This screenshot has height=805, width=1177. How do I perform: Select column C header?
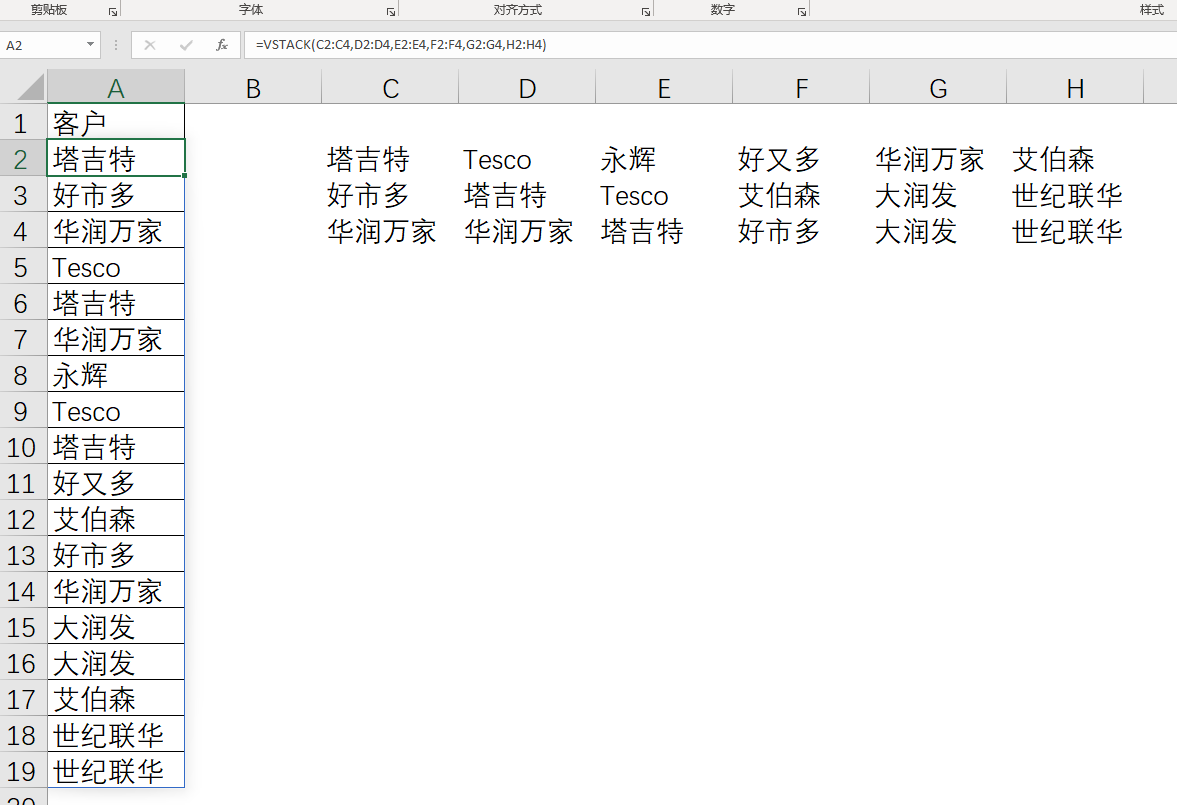[x=390, y=87]
